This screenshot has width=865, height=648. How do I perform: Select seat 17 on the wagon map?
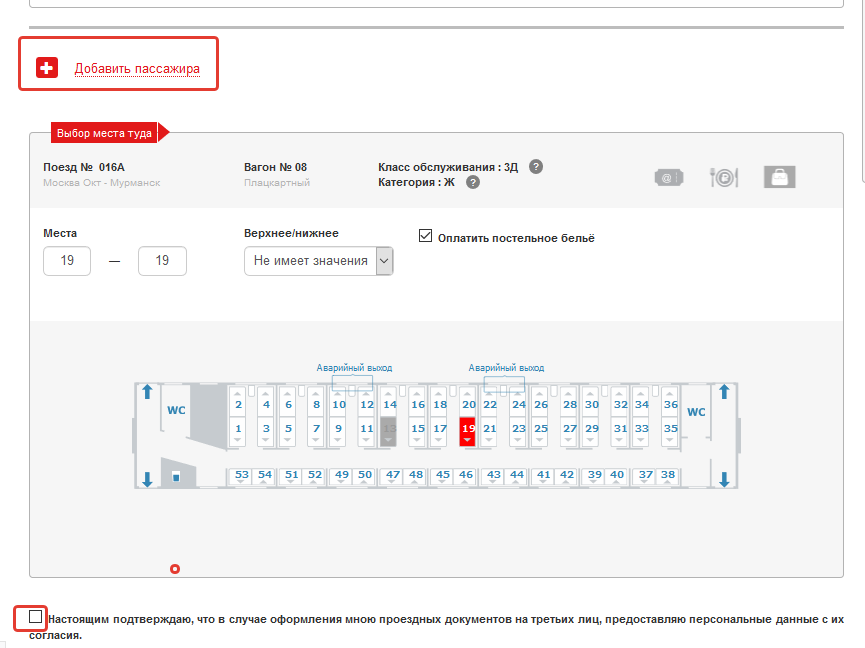click(440, 430)
